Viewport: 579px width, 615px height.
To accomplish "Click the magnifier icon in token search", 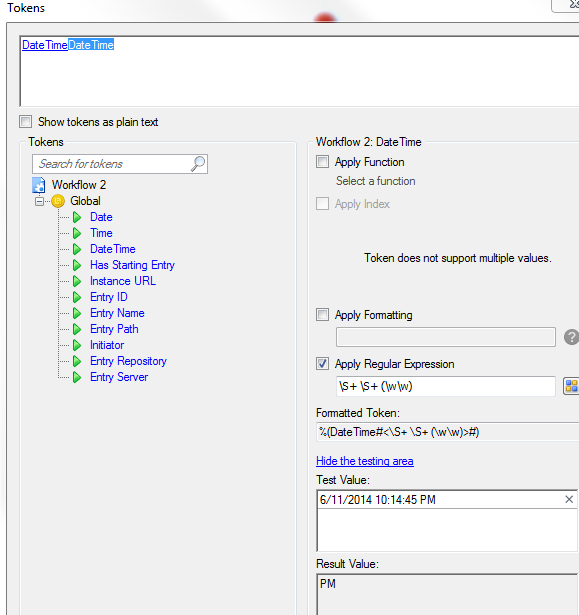I will [198, 164].
